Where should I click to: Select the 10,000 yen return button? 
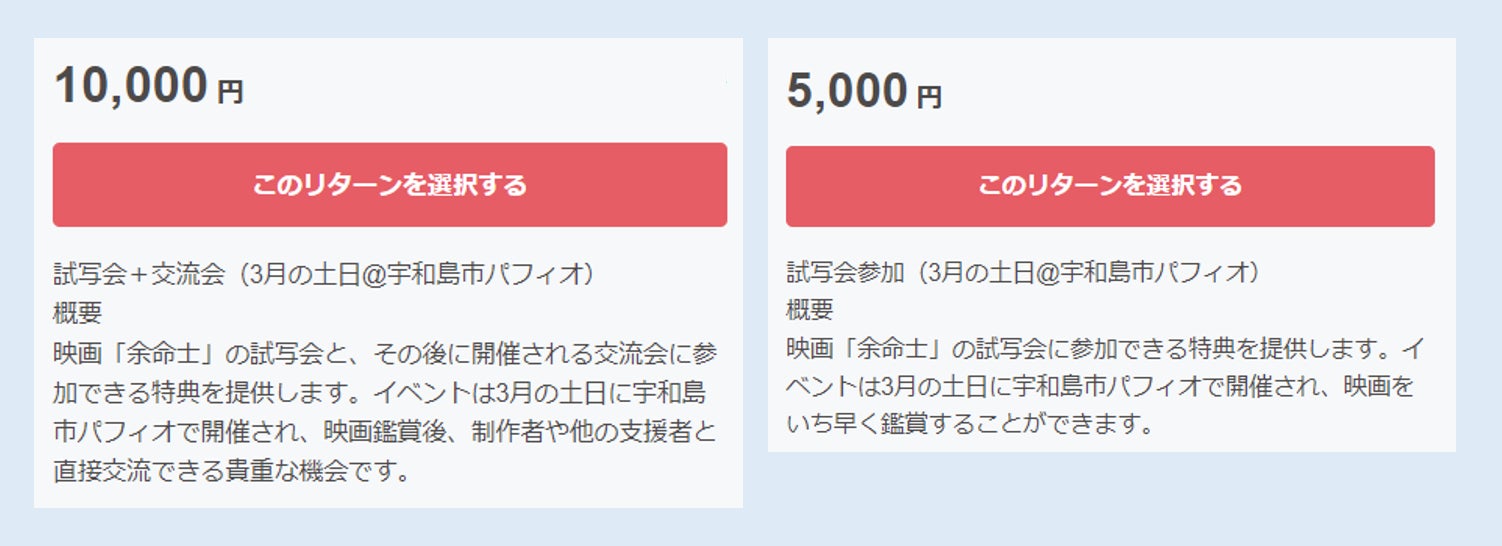389,185
